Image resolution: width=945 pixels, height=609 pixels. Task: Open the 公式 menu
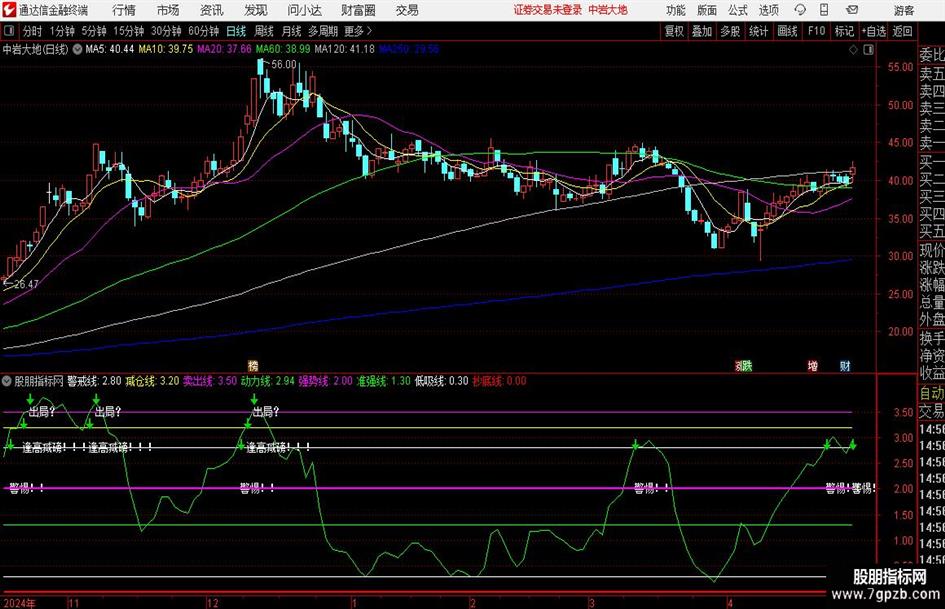738,10
